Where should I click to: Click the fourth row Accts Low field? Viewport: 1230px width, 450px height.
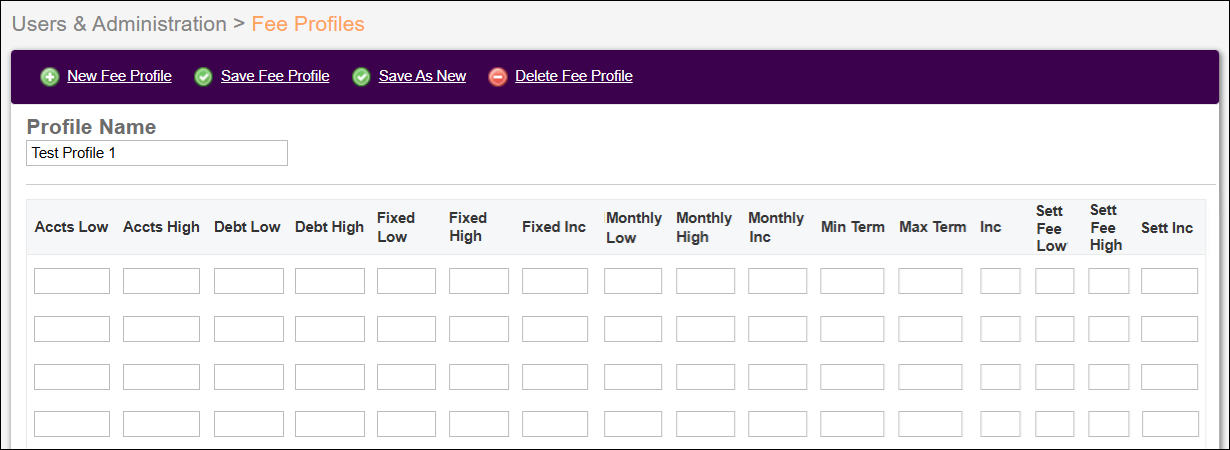(72, 424)
